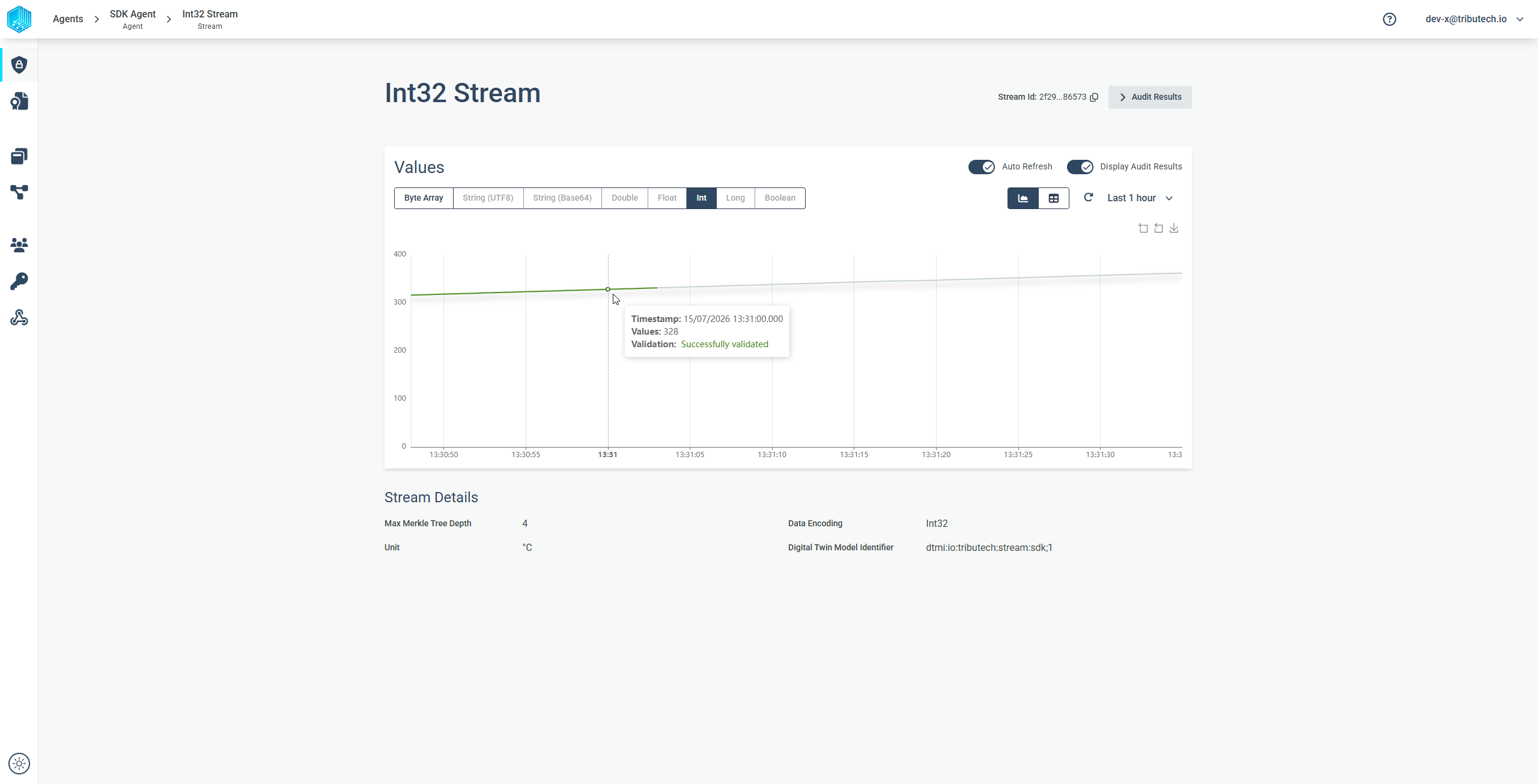
Task: Open the help question mark icon
Action: (x=1389, y=19)
